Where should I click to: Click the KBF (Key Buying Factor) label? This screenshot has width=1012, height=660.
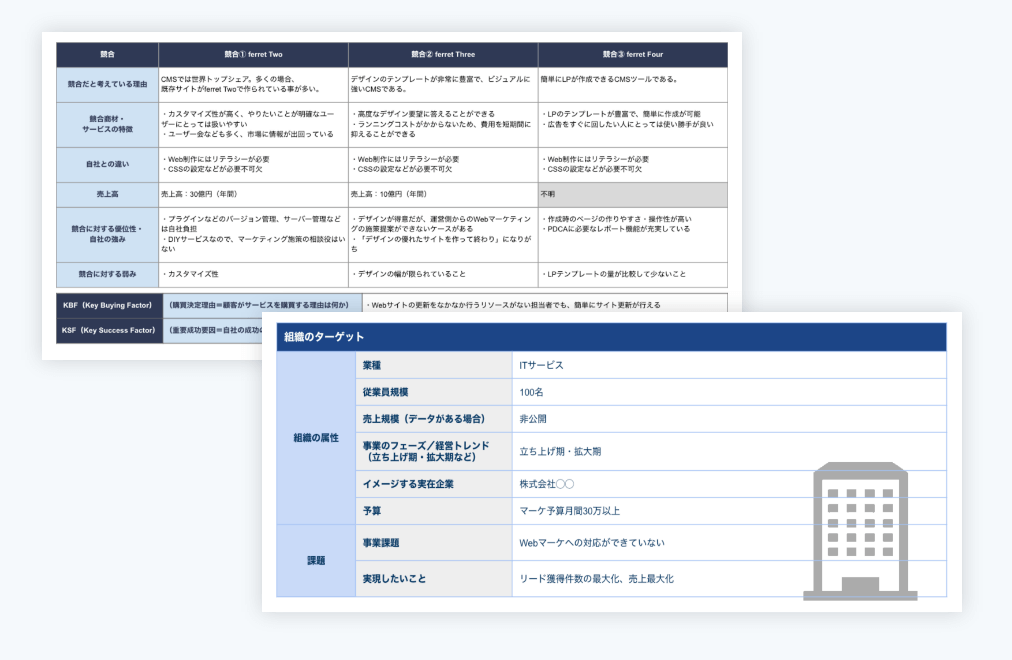pyautogui.click(x=109, y=305)
